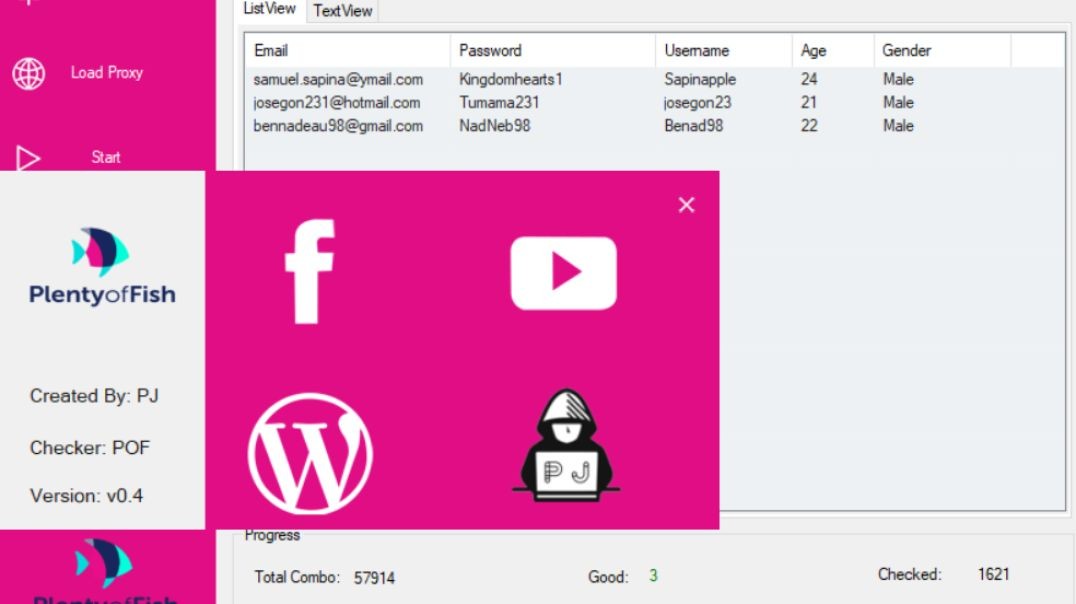Click the PlentyofFish logo in popup
The image size is (1076, 604).
click(102, 266)
